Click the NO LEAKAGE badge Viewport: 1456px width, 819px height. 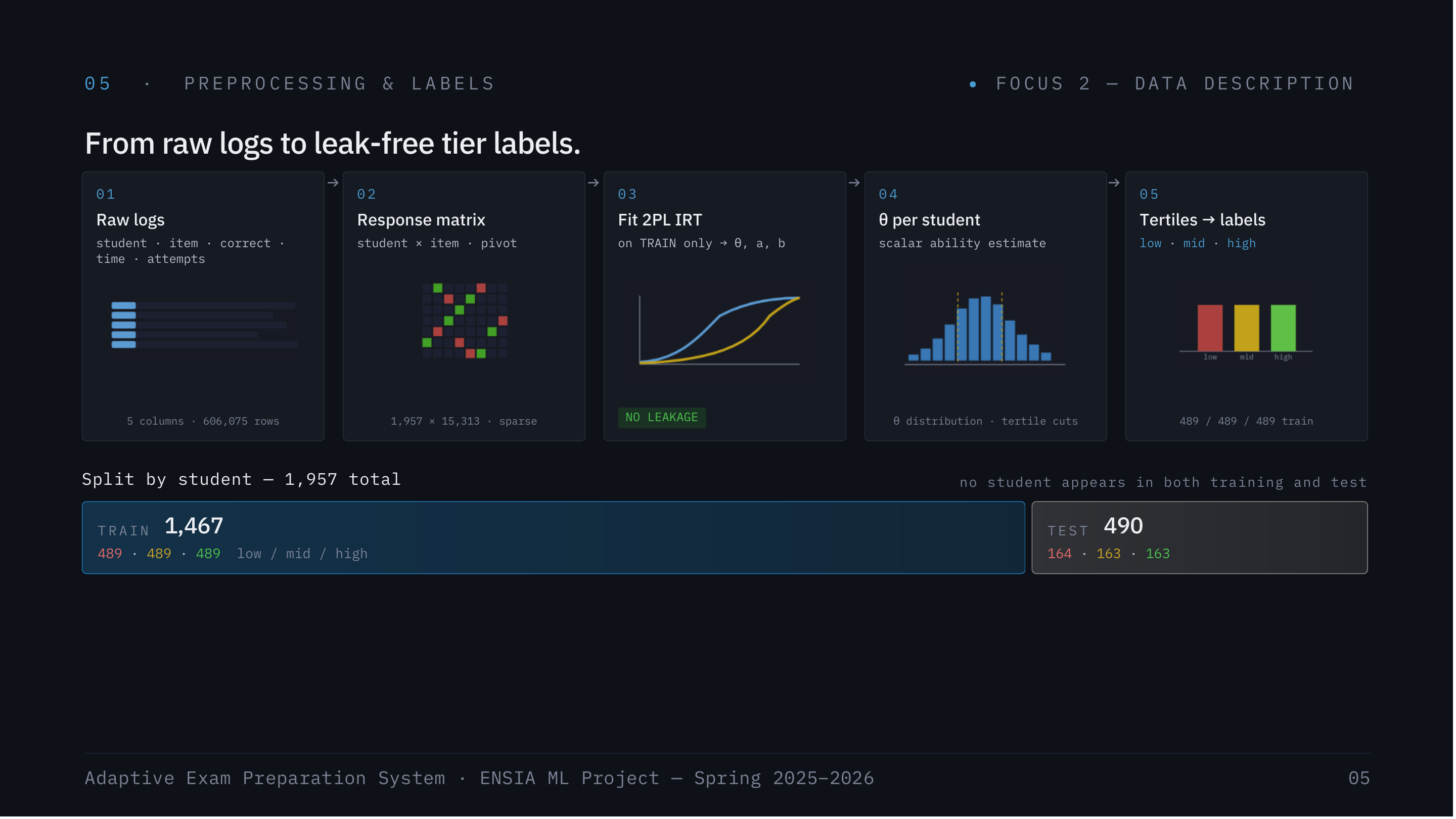pos(662,418)
